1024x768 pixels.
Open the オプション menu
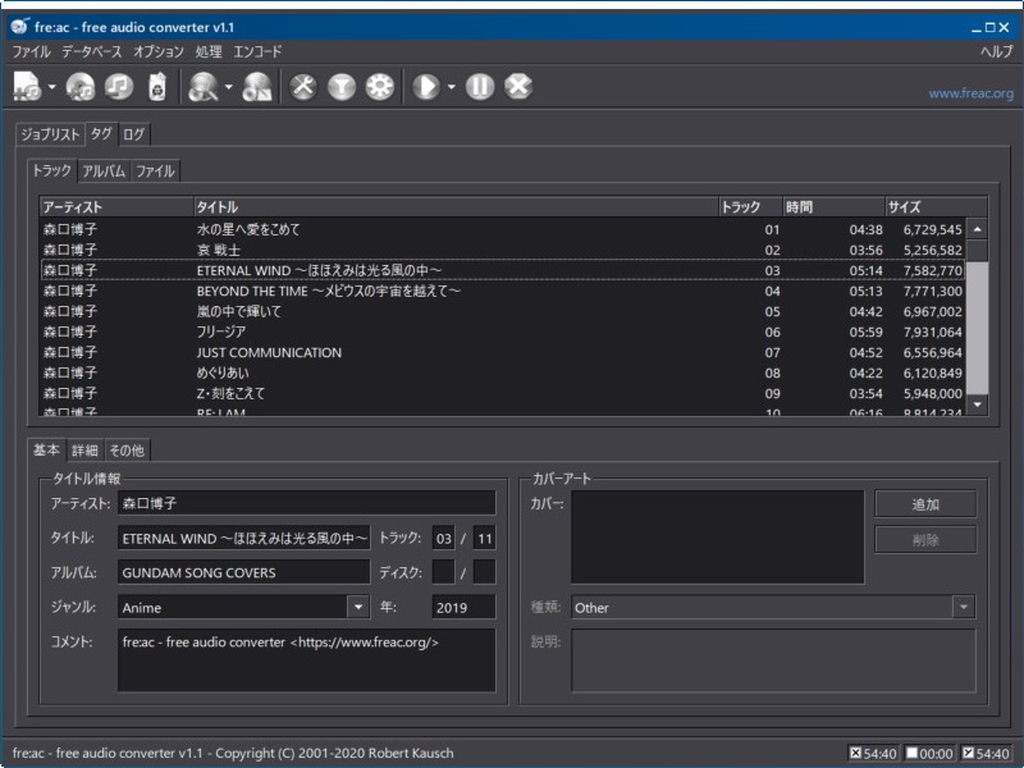click(159, 52)
